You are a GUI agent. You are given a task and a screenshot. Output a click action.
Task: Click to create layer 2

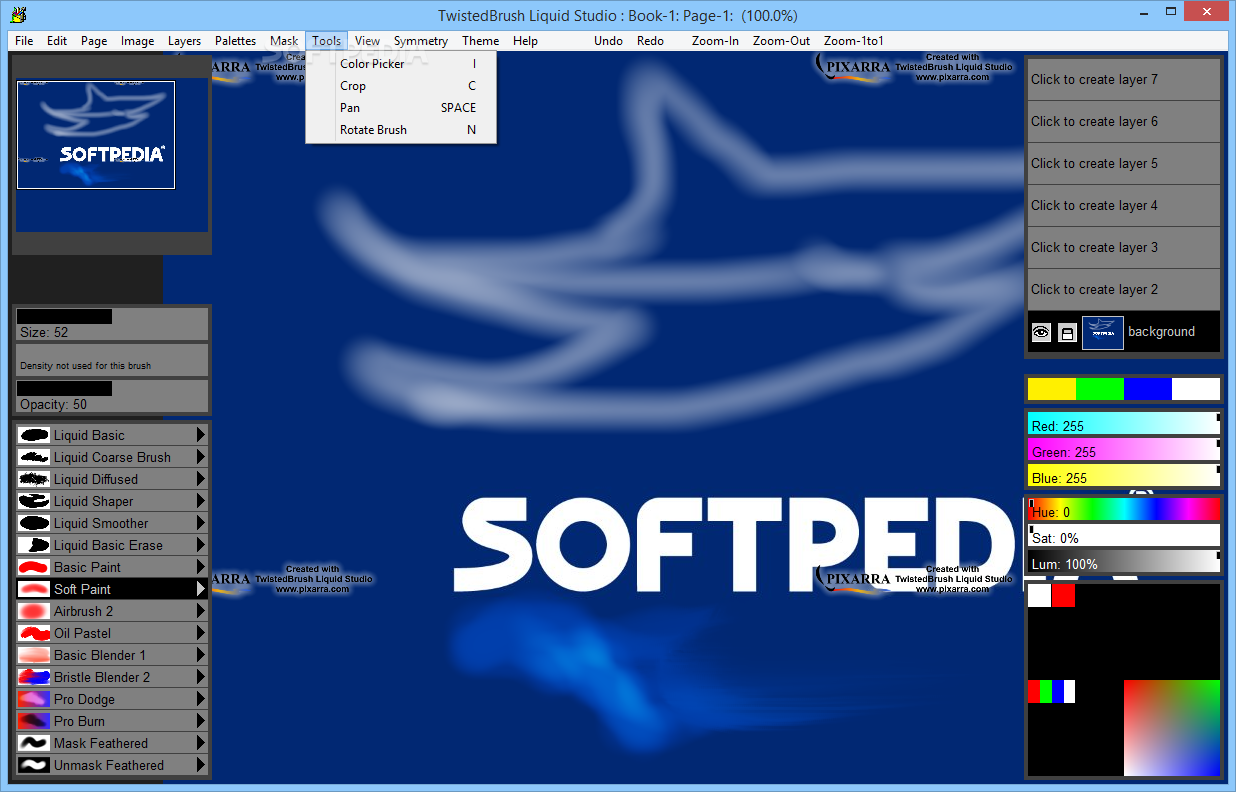point(1124,290)
